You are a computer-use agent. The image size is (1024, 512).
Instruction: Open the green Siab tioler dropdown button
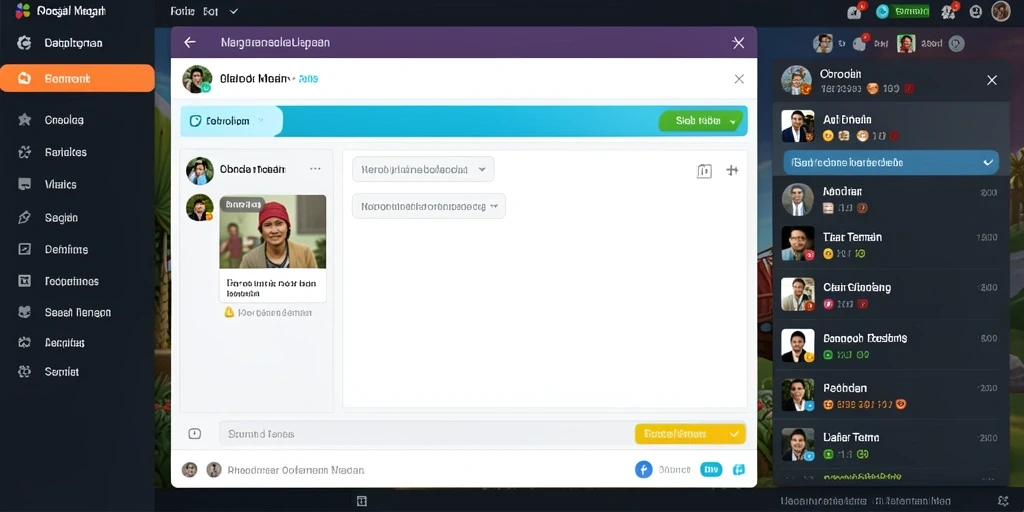(x=701, y=121)
